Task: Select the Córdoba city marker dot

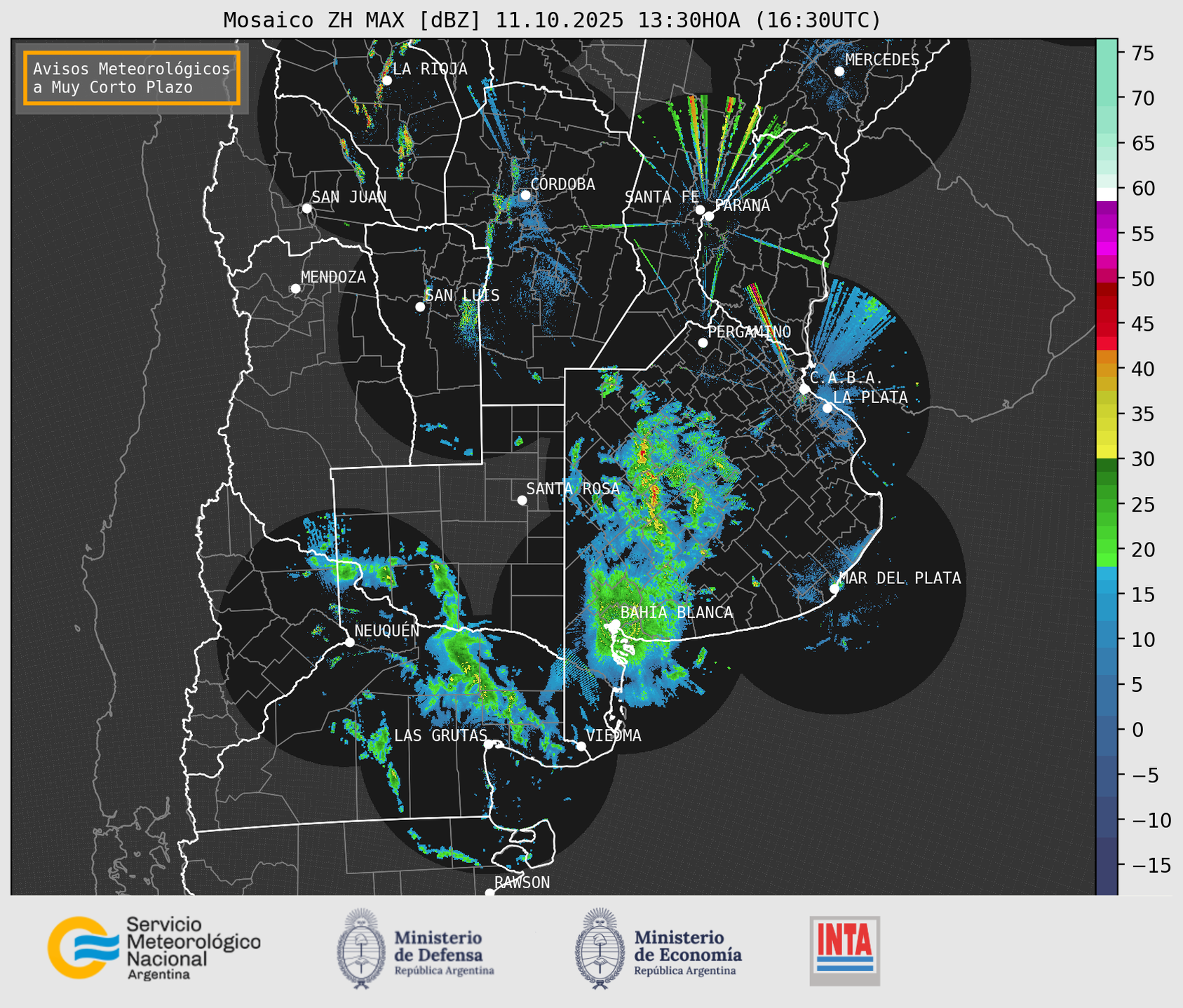Action: 525,195
